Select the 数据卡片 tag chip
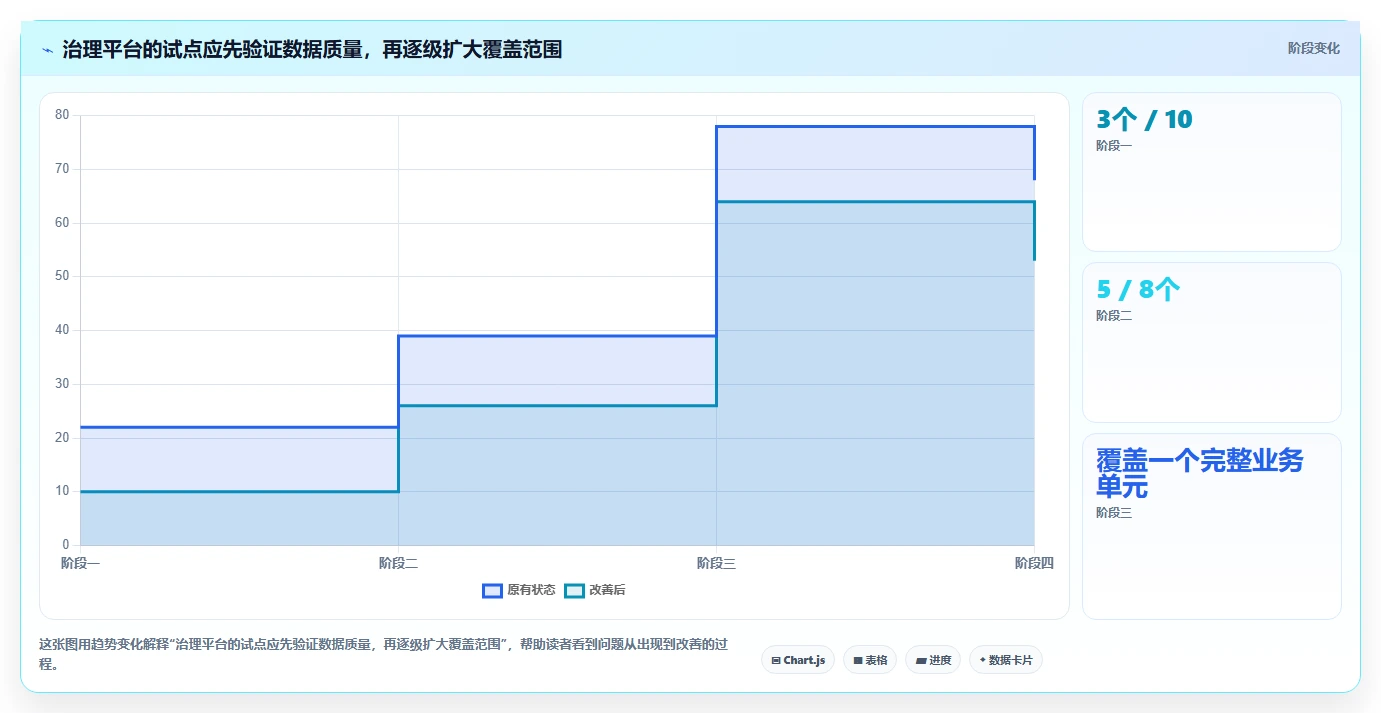The image size is (1381, 713). tap(1006, 660)
